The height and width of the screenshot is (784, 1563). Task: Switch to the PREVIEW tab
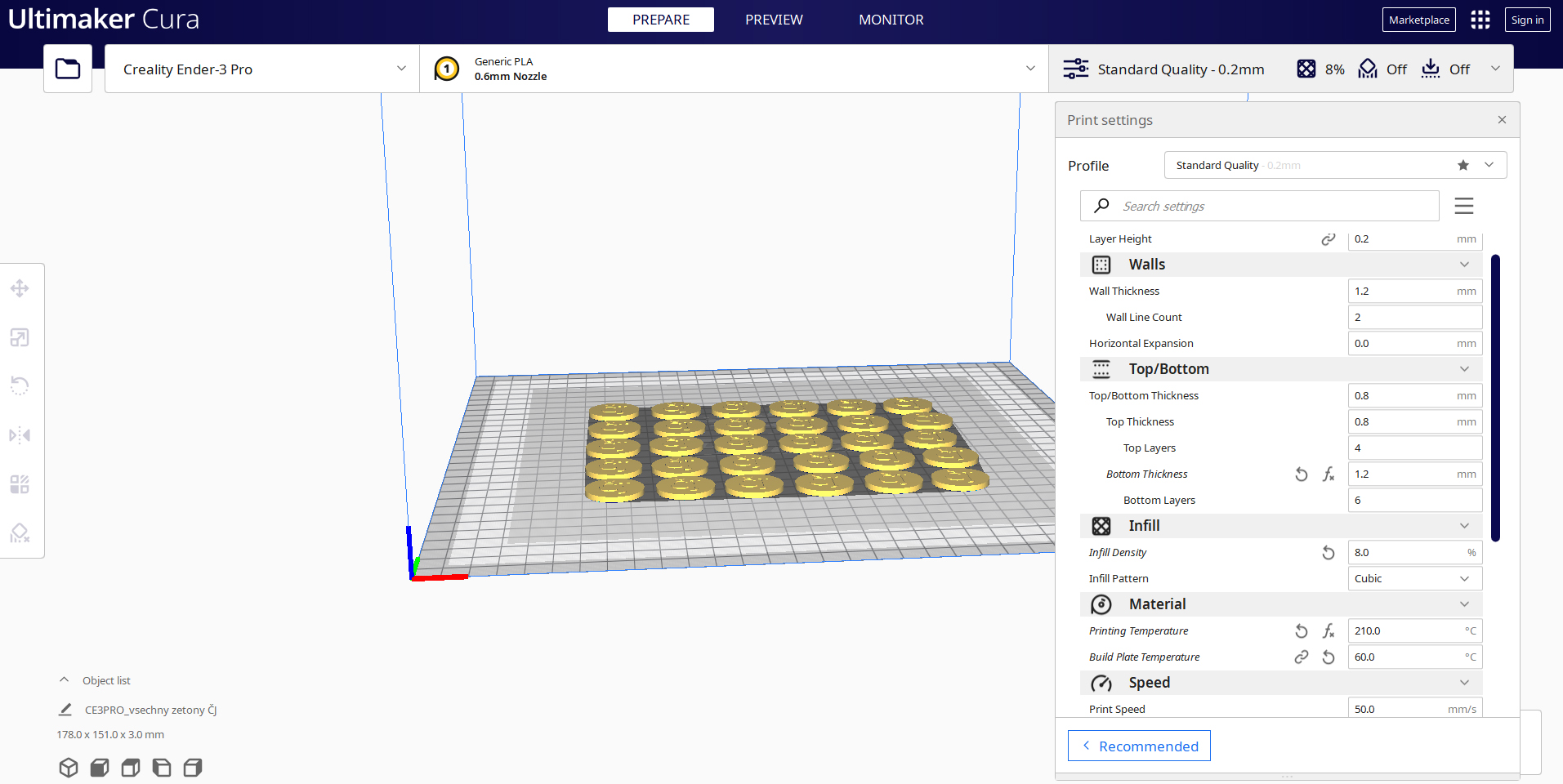tap(773, 20)
